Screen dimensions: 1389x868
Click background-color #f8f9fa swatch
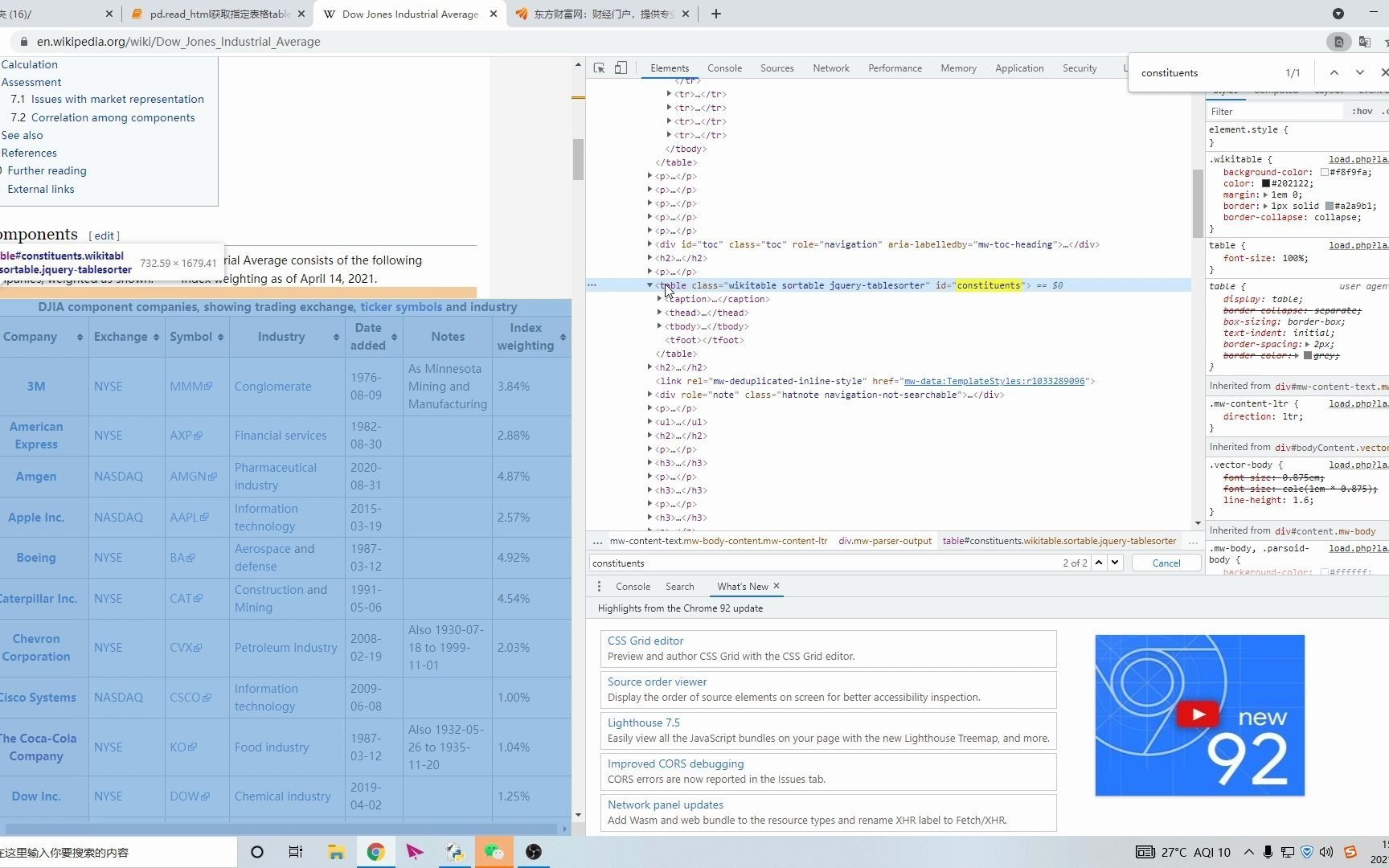tap(1324, 172)
